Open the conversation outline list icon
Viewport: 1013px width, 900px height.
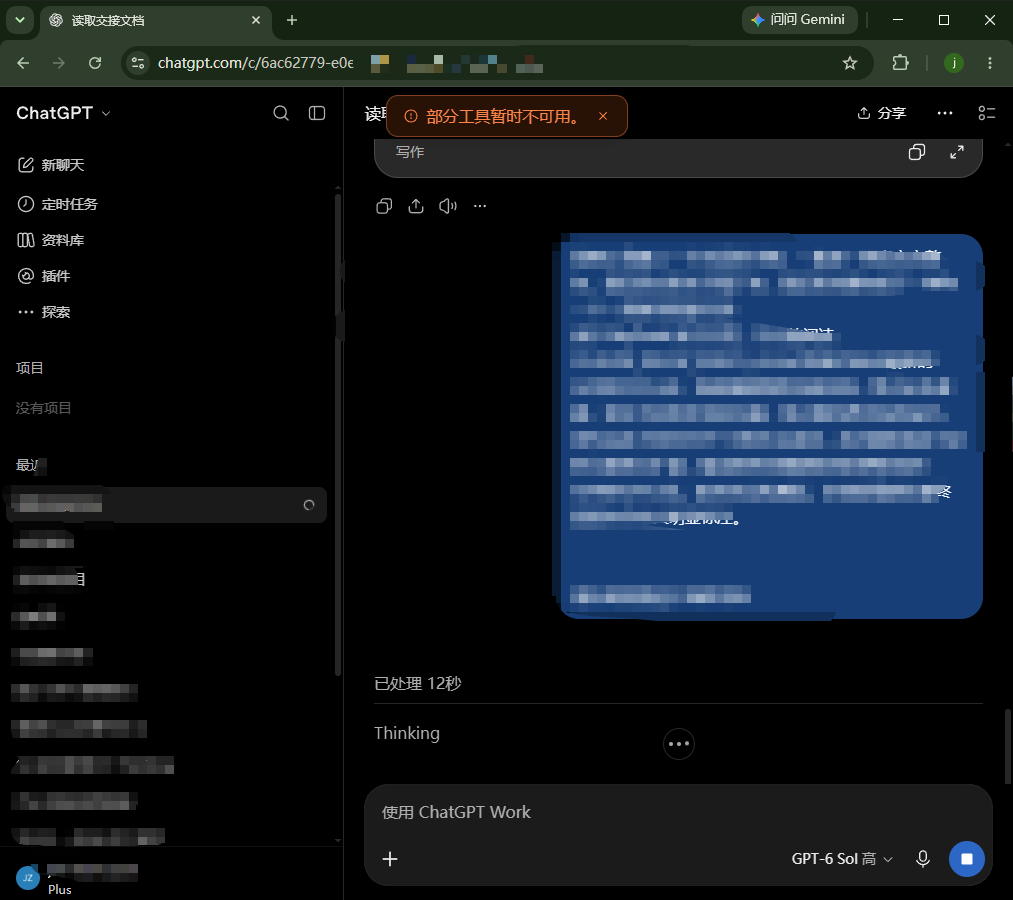987,113
